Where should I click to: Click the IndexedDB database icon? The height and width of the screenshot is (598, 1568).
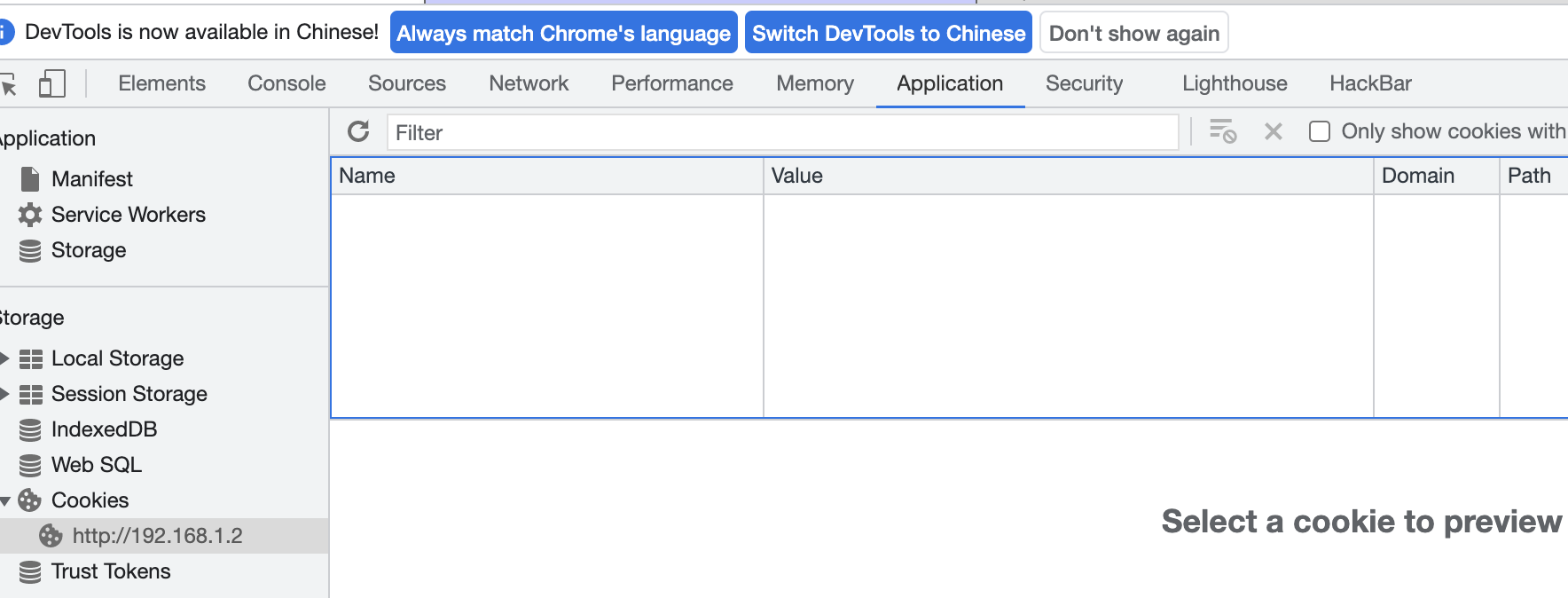(30, 430)
